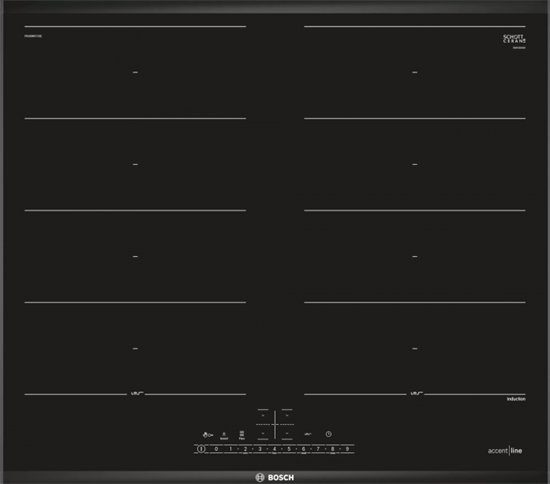550x484 pixels.
Task: Click the left flex zone sensor marking
Action: pos(137,394)
